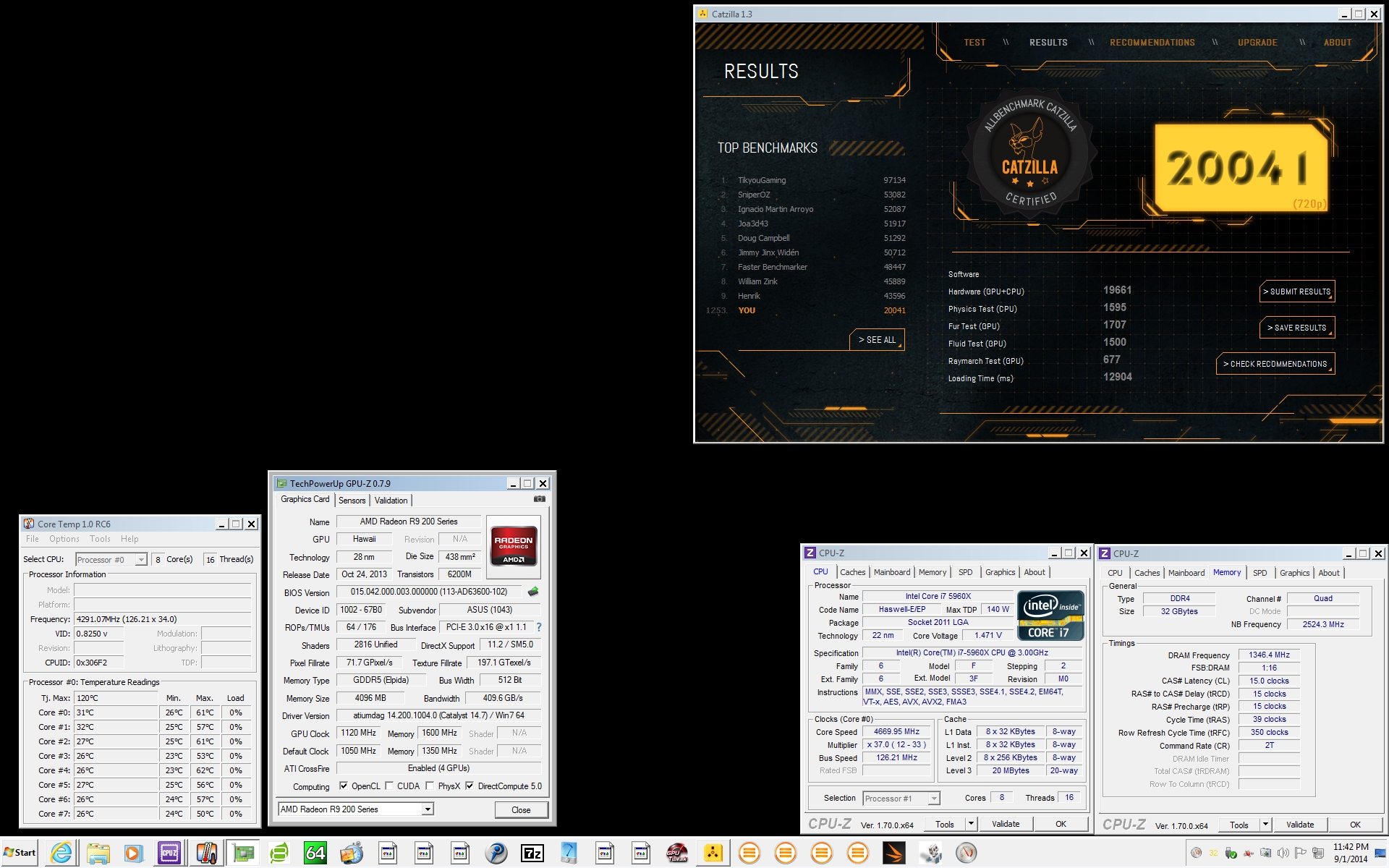The width and height of the screenshot is (1389, 868).
Task: Switch to Sensors tab in GPU-Z
Action: [x=352, y=500]
